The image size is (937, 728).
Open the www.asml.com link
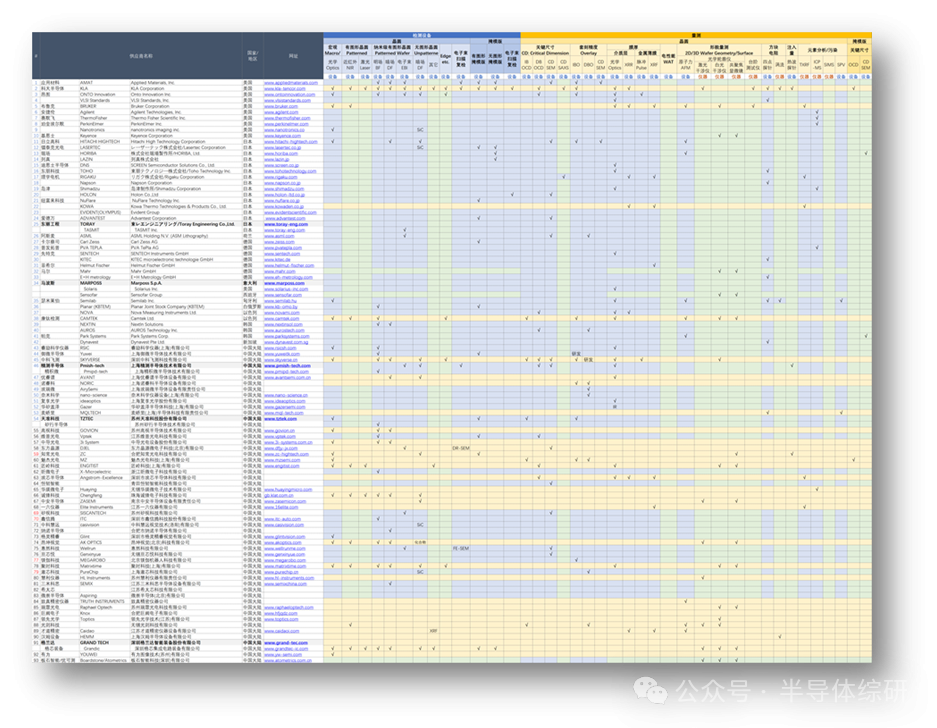coord(278,235)
